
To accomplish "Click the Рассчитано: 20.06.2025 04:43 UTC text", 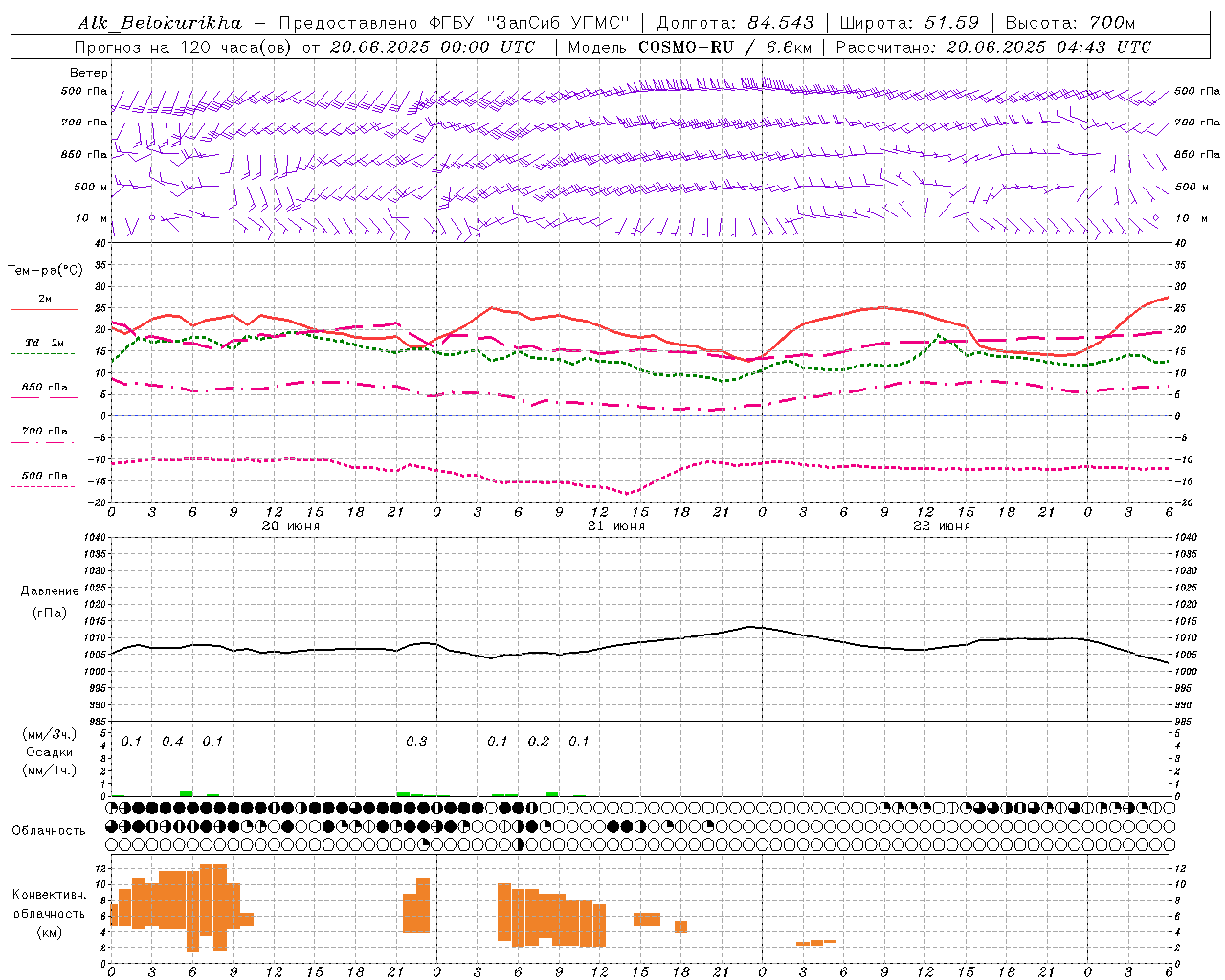I will click(x=993, y=47).
